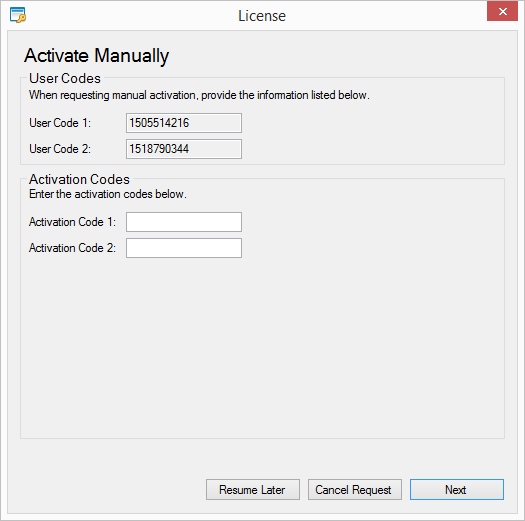
Task: Focus the Activation Code 1 input box
Action: point(184,222)
